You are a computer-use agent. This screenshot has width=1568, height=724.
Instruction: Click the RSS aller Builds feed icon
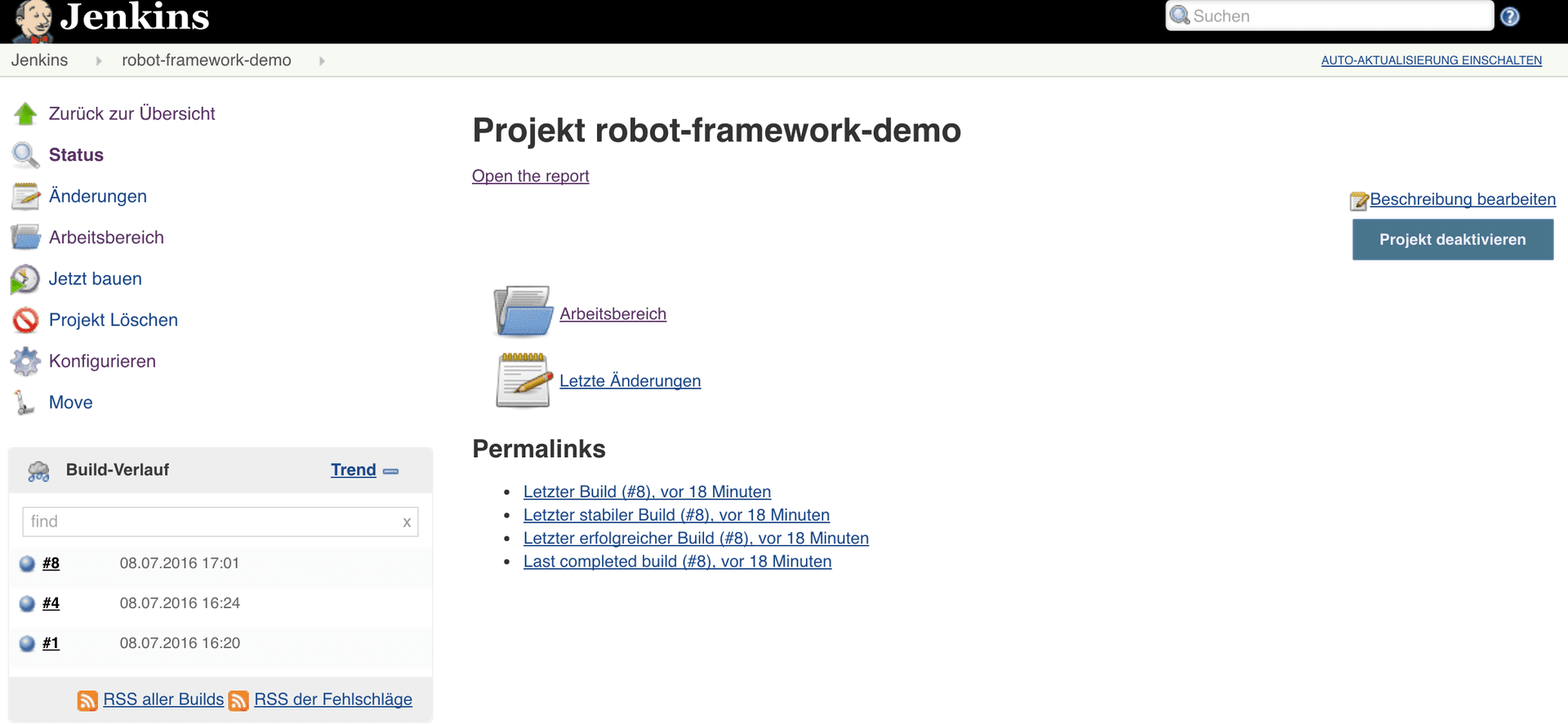click(87, 700)
